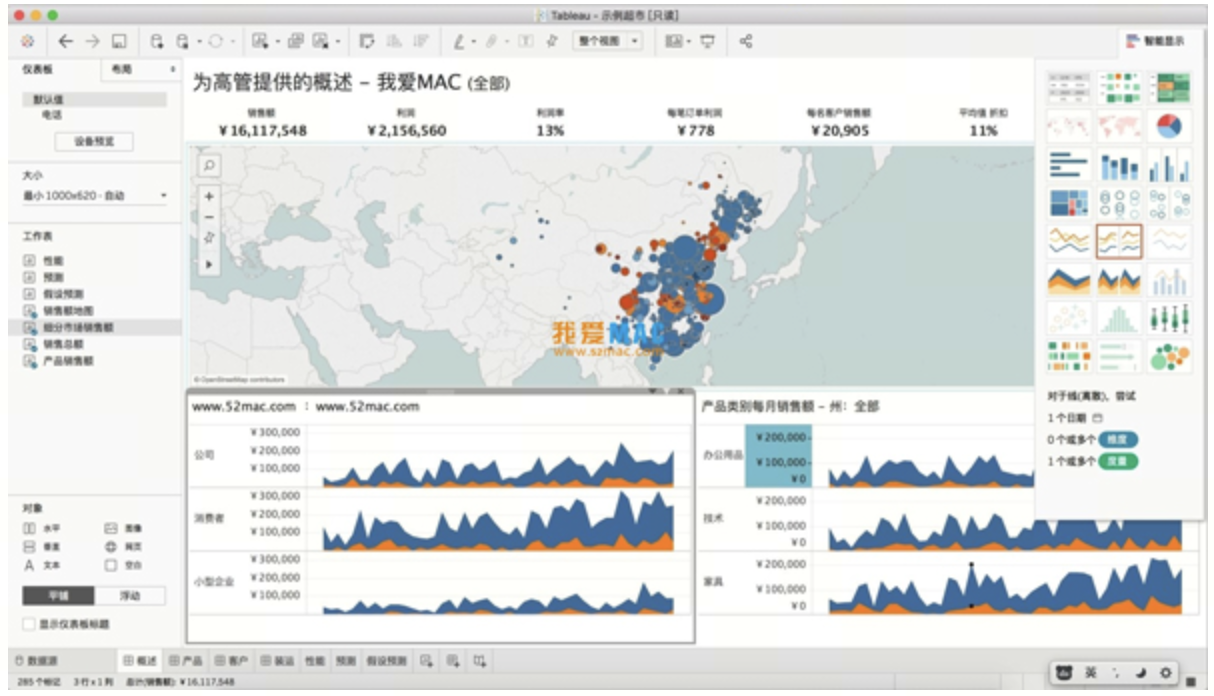Select the treemap chart type

click(1069, 202)
